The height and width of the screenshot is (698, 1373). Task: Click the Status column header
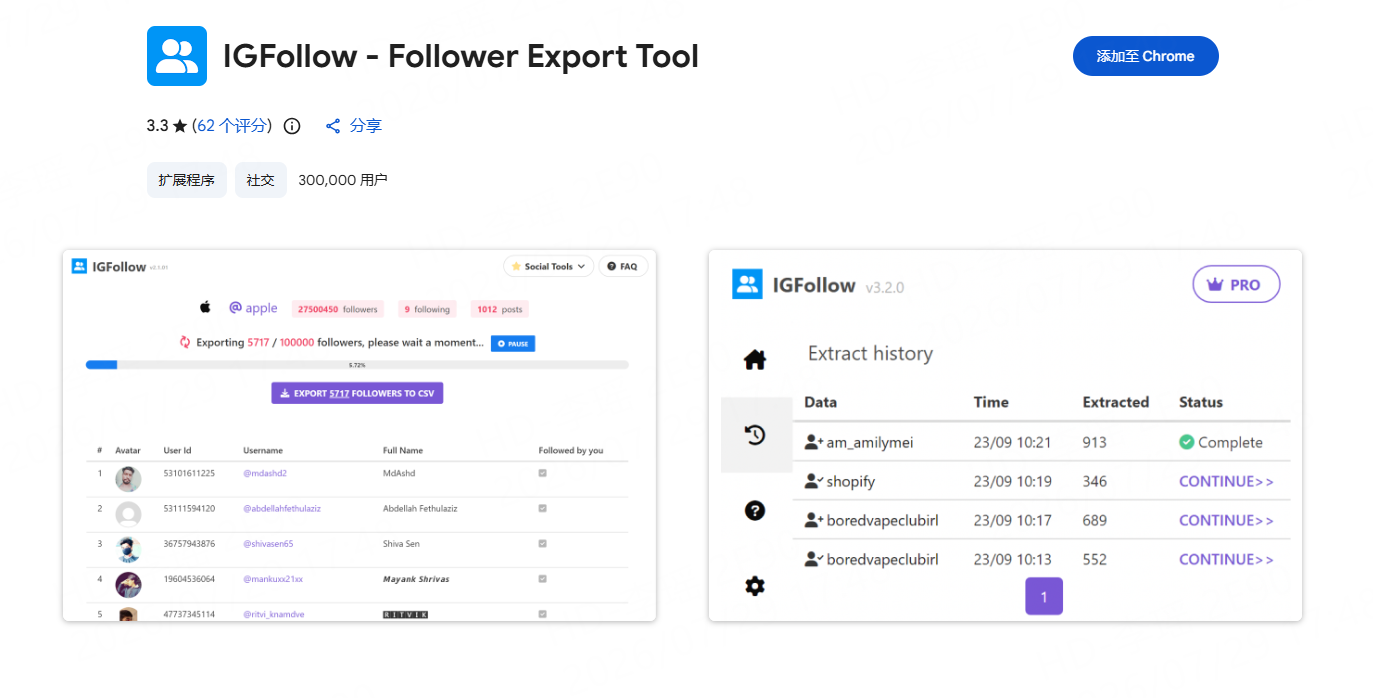[x=1201, y=402]
